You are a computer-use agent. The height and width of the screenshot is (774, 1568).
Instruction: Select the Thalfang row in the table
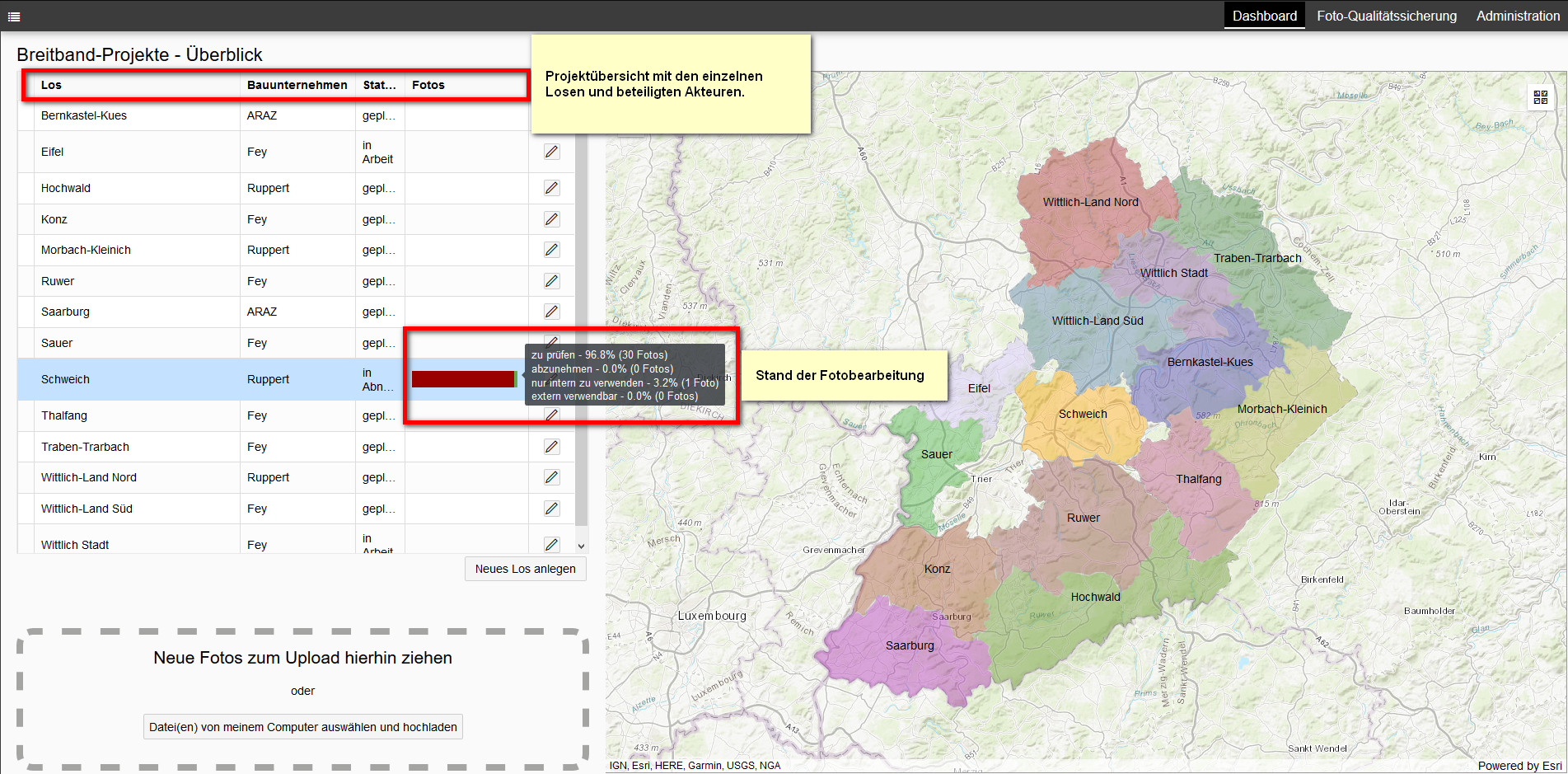297,415
